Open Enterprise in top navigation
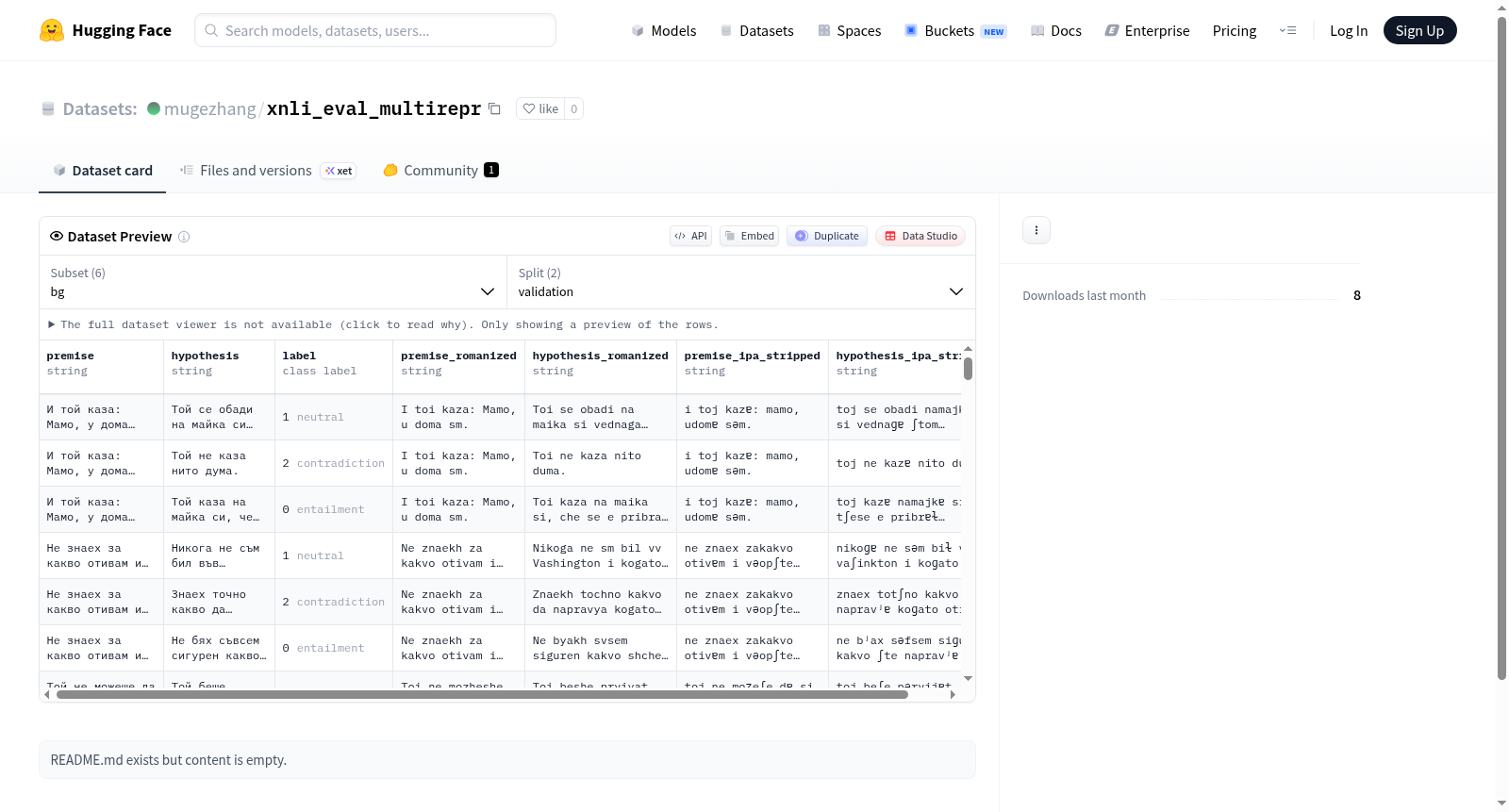Screen dimensions: 1509x812 click(1147, 30)
